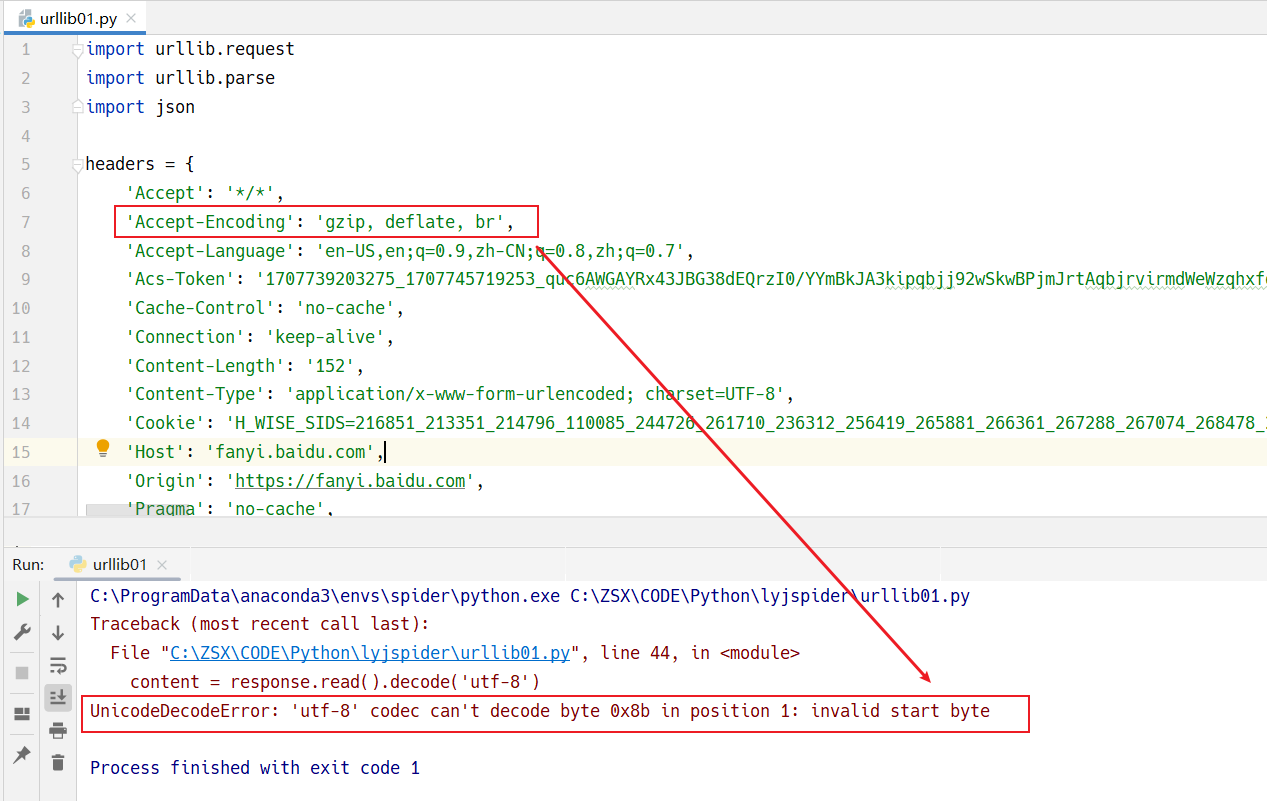Click fold end marker beside import json
This screenshot has height=801, width=1267.
pos(78,106)
